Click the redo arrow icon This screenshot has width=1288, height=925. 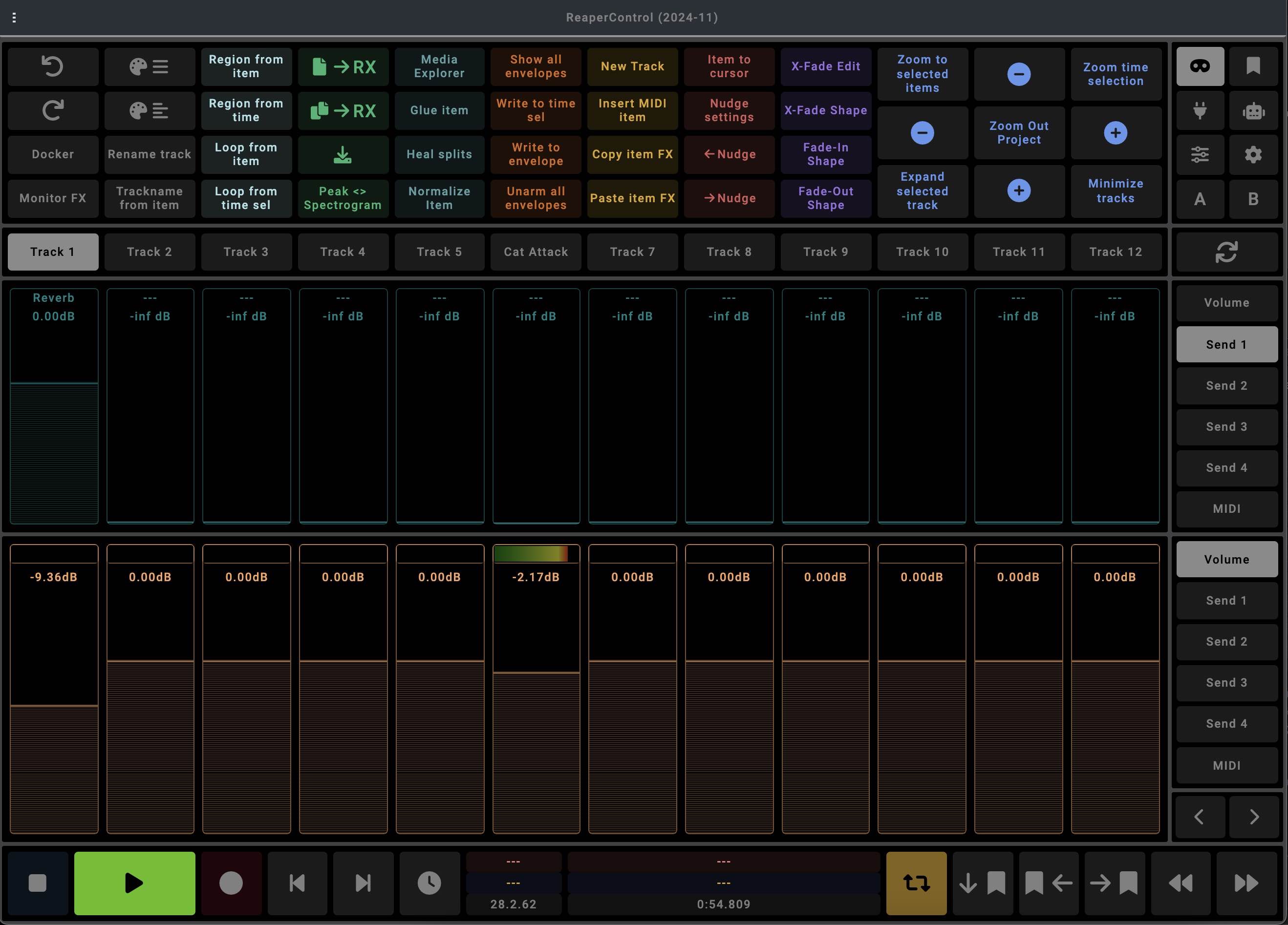53,110
